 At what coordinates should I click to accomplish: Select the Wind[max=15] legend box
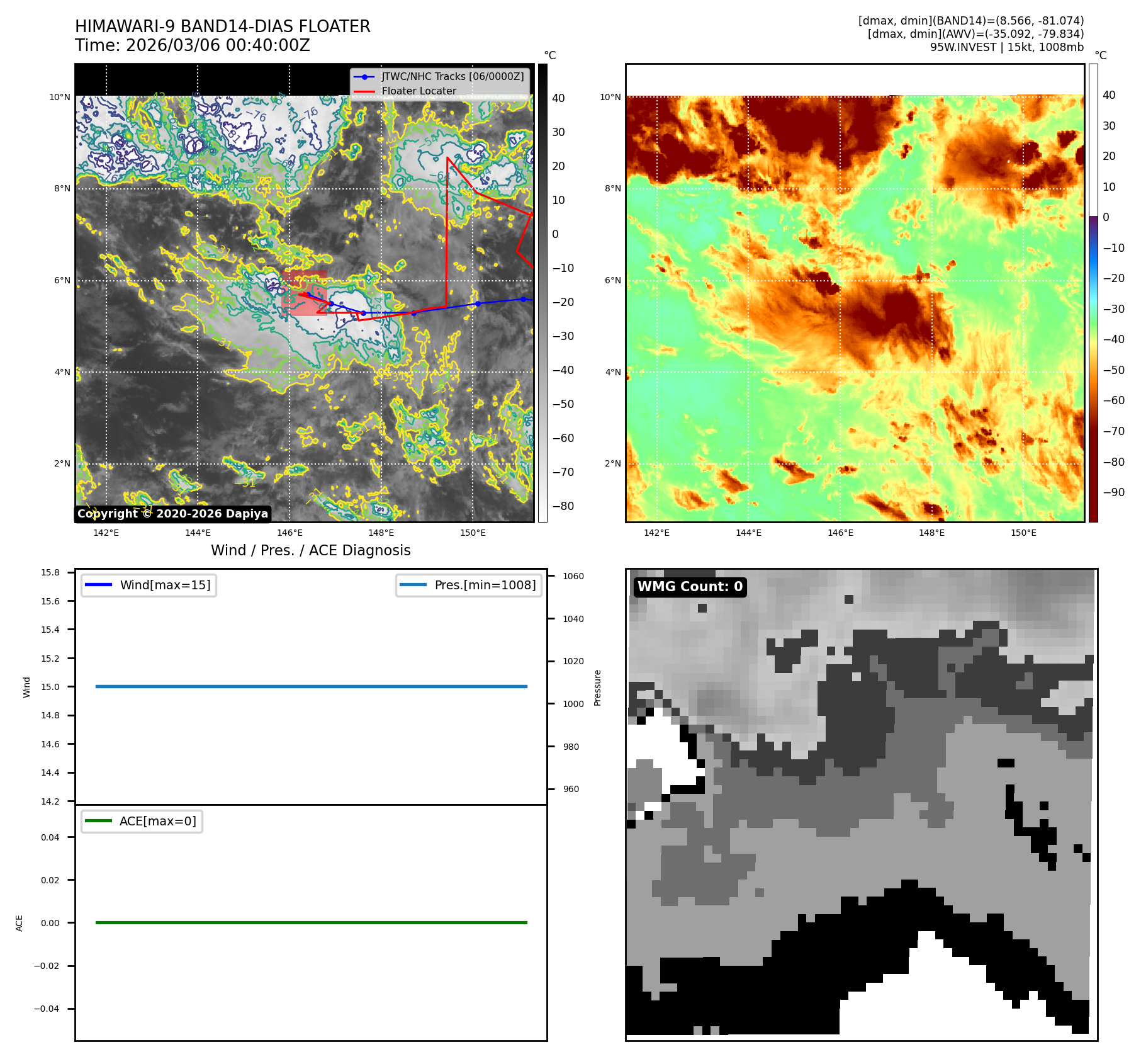pyautogui.click(x=149, y=585)
